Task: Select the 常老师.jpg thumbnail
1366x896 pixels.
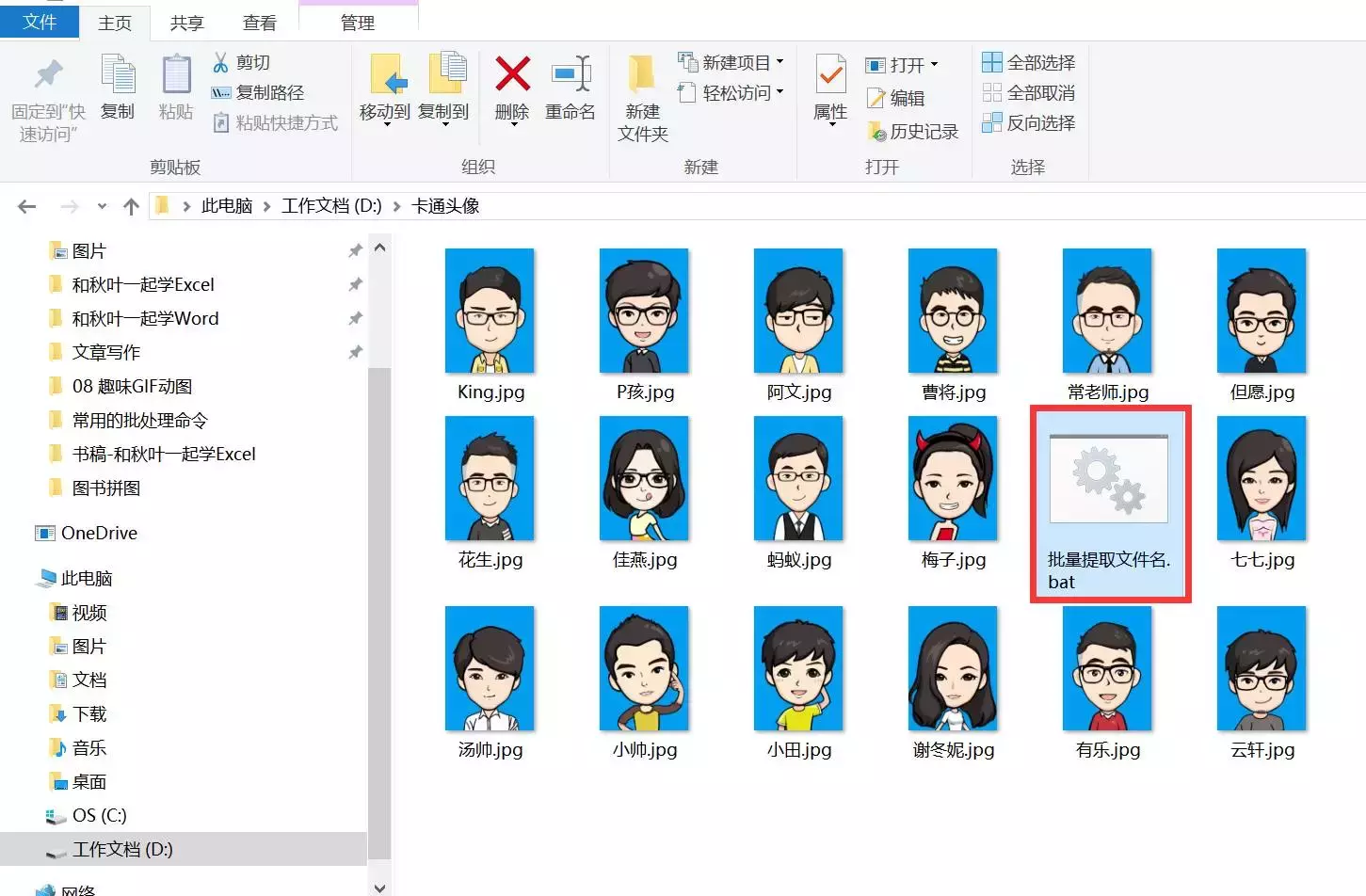Action: [1107, 311]
